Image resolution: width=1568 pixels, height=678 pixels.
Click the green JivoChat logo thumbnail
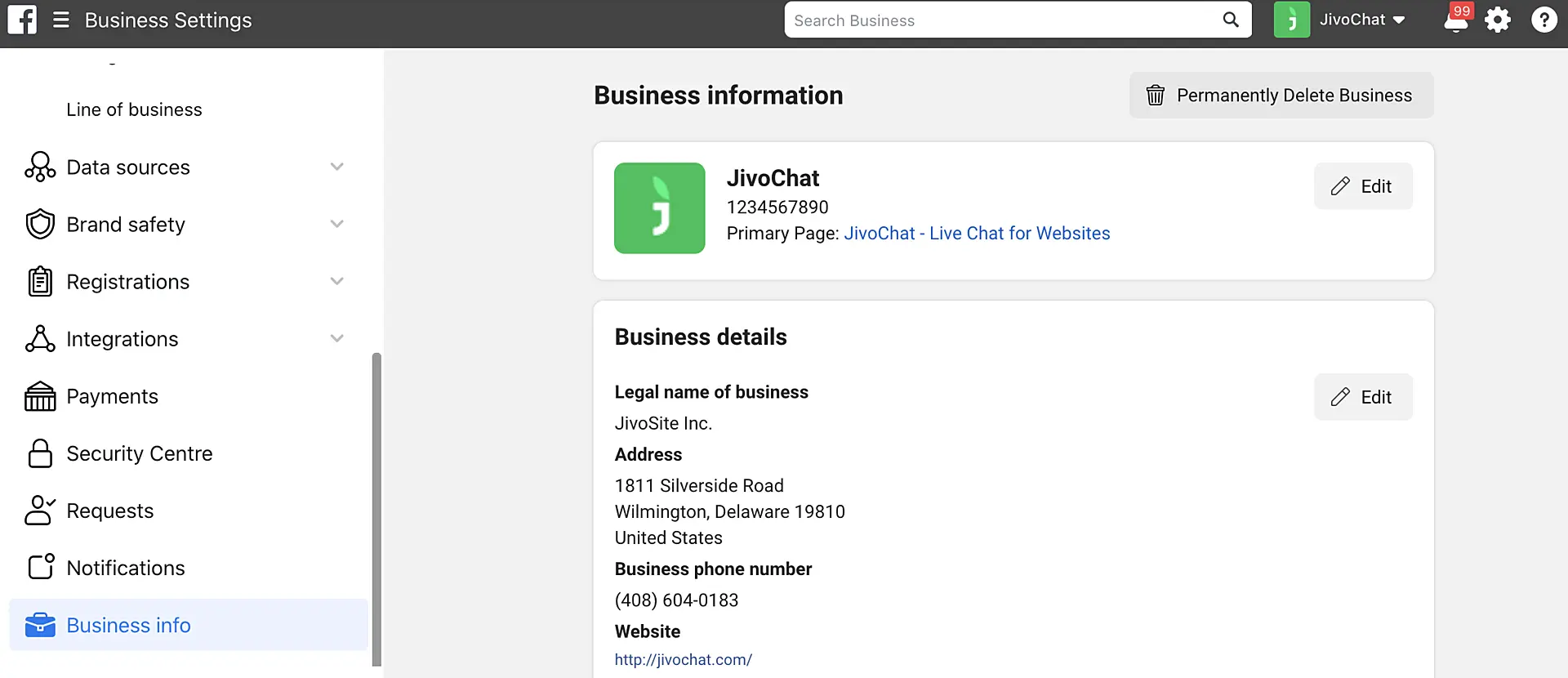[659, 208]
